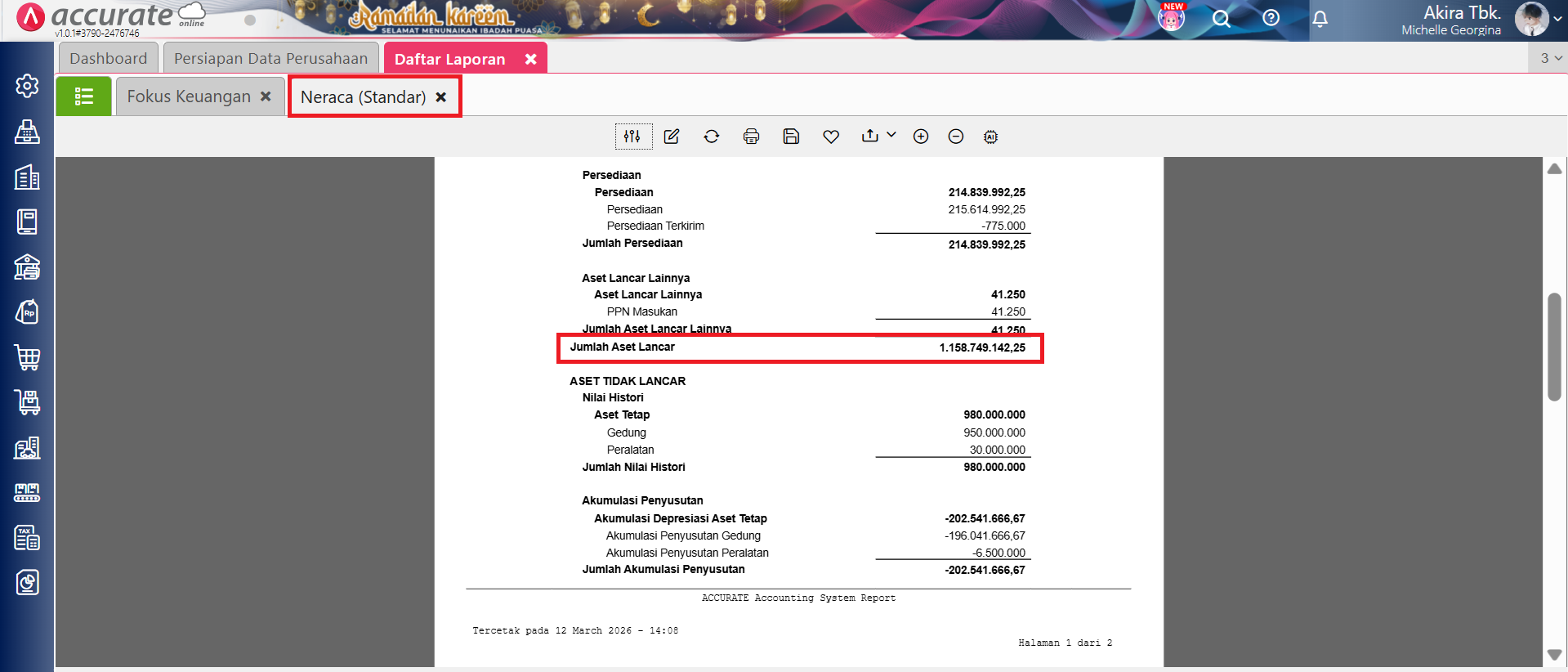Screen dimensions: 1568x672
Task: Zoom out of the report
Action: pos(956,137)
